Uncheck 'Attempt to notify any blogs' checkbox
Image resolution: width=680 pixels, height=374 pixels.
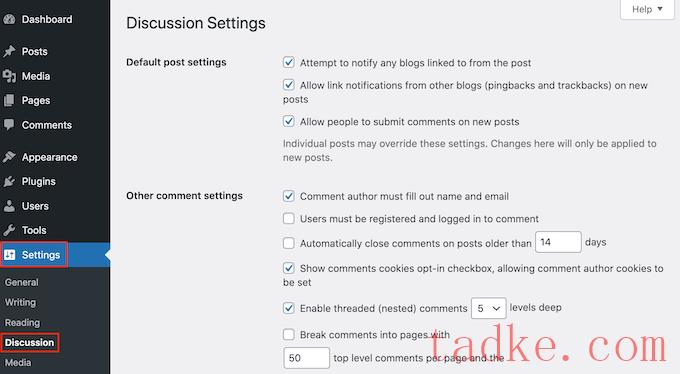[x=288, y=62]
